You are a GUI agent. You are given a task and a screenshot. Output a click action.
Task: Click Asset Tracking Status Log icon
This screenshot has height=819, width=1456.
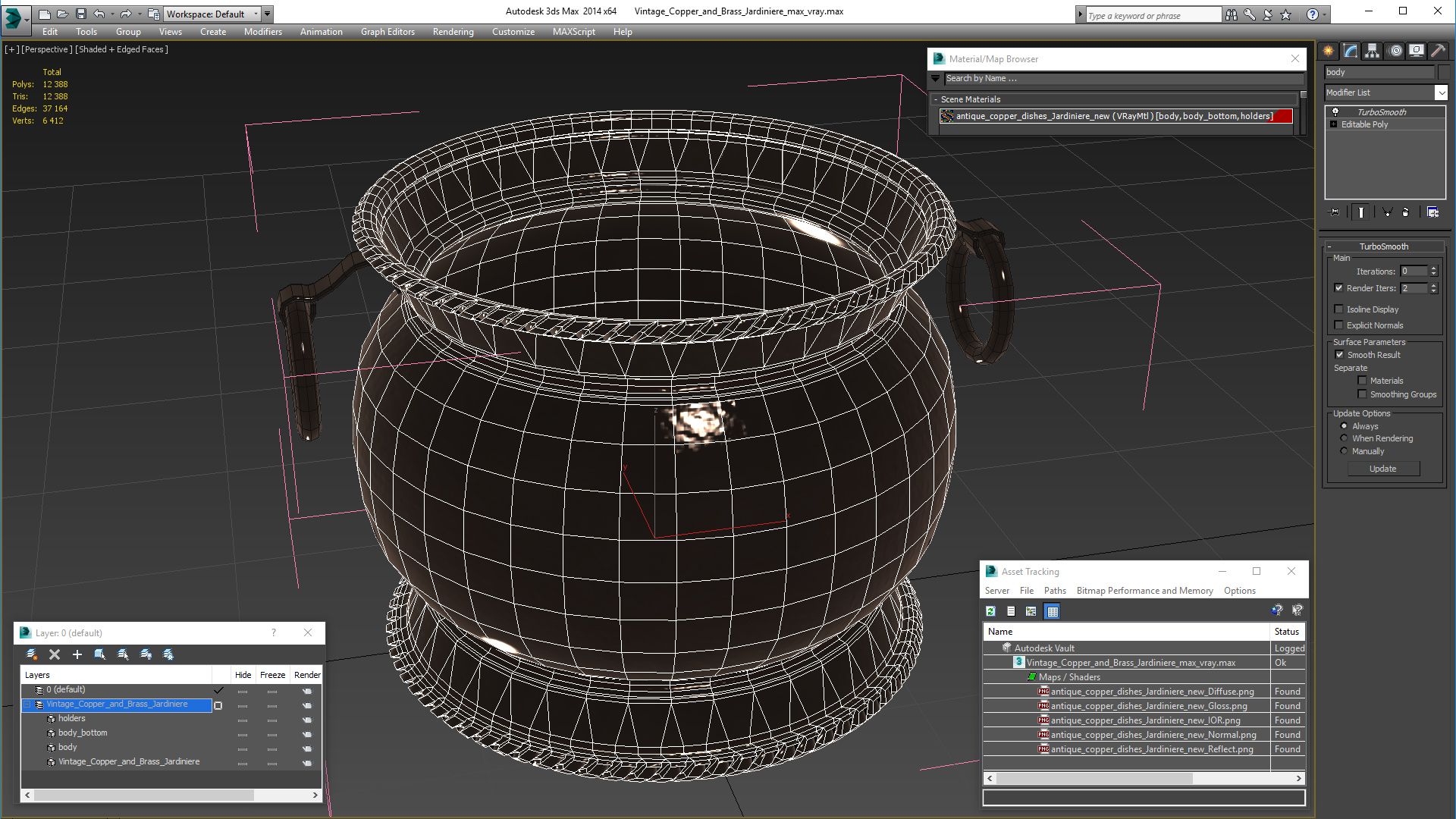(x=1011, y=611)
